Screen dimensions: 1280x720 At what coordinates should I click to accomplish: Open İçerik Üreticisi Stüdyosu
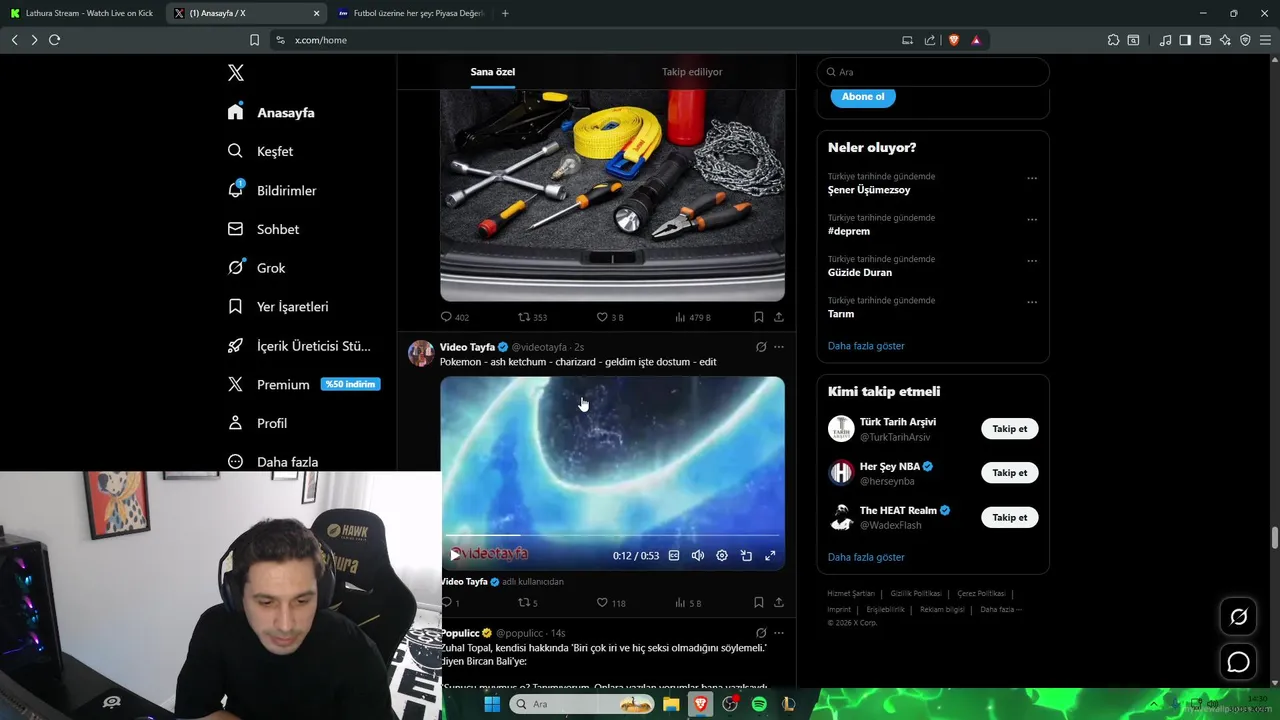pos(299,346)
